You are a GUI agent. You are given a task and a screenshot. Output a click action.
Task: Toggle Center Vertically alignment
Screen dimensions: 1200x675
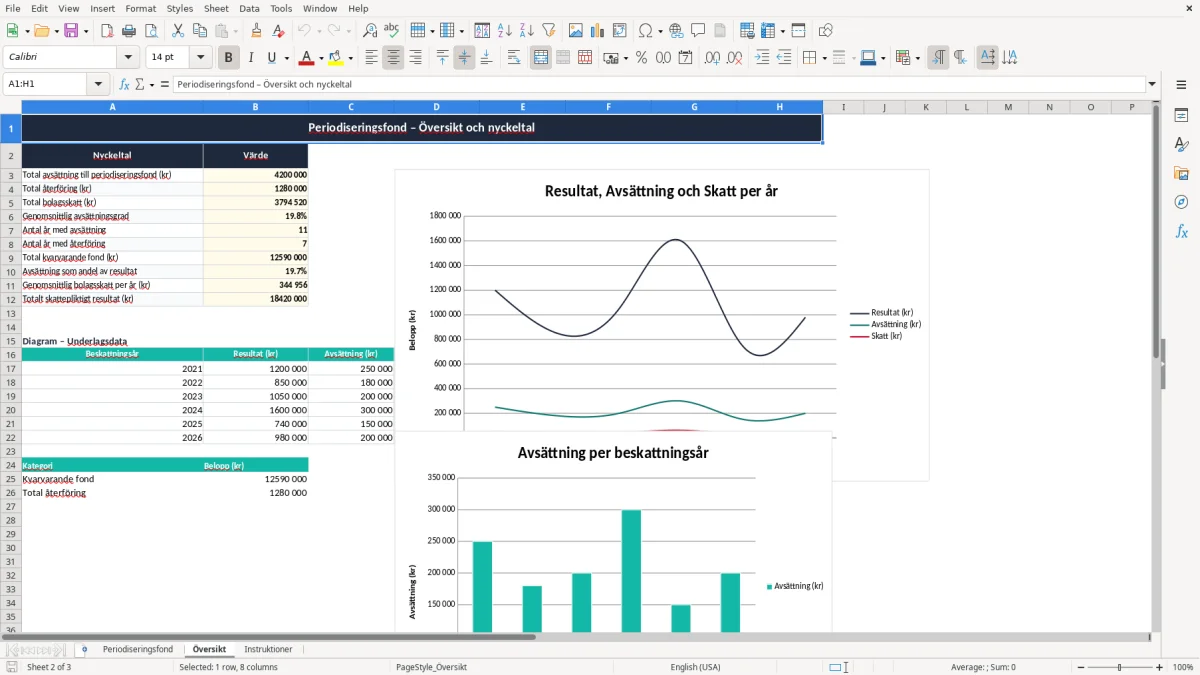[464, 58]
